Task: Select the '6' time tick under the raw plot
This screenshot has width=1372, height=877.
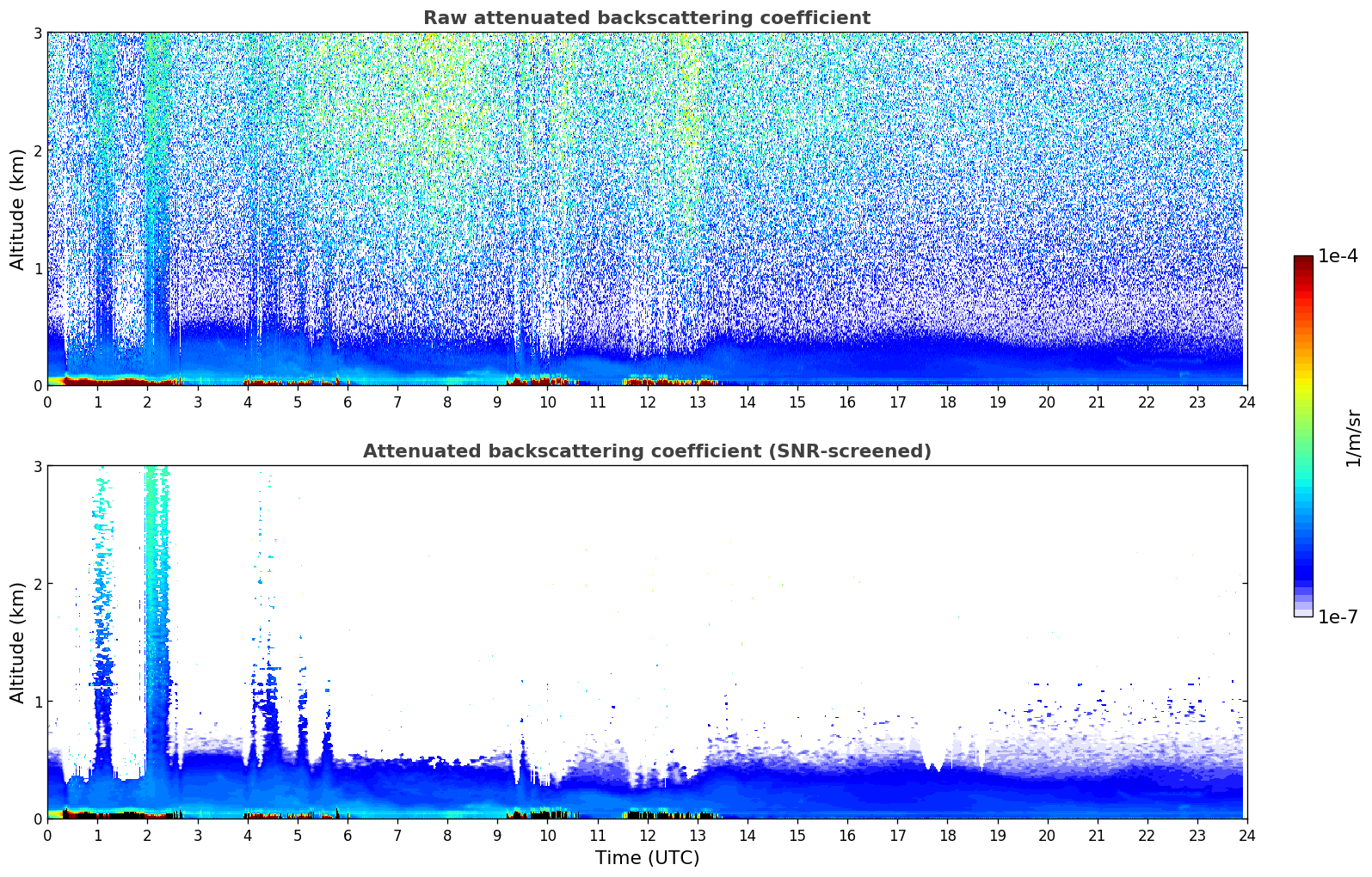Action: pos(348,402)
